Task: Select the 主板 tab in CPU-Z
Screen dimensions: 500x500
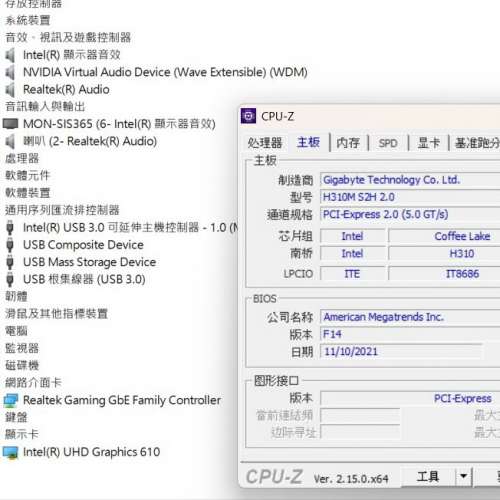Action: 308,142
